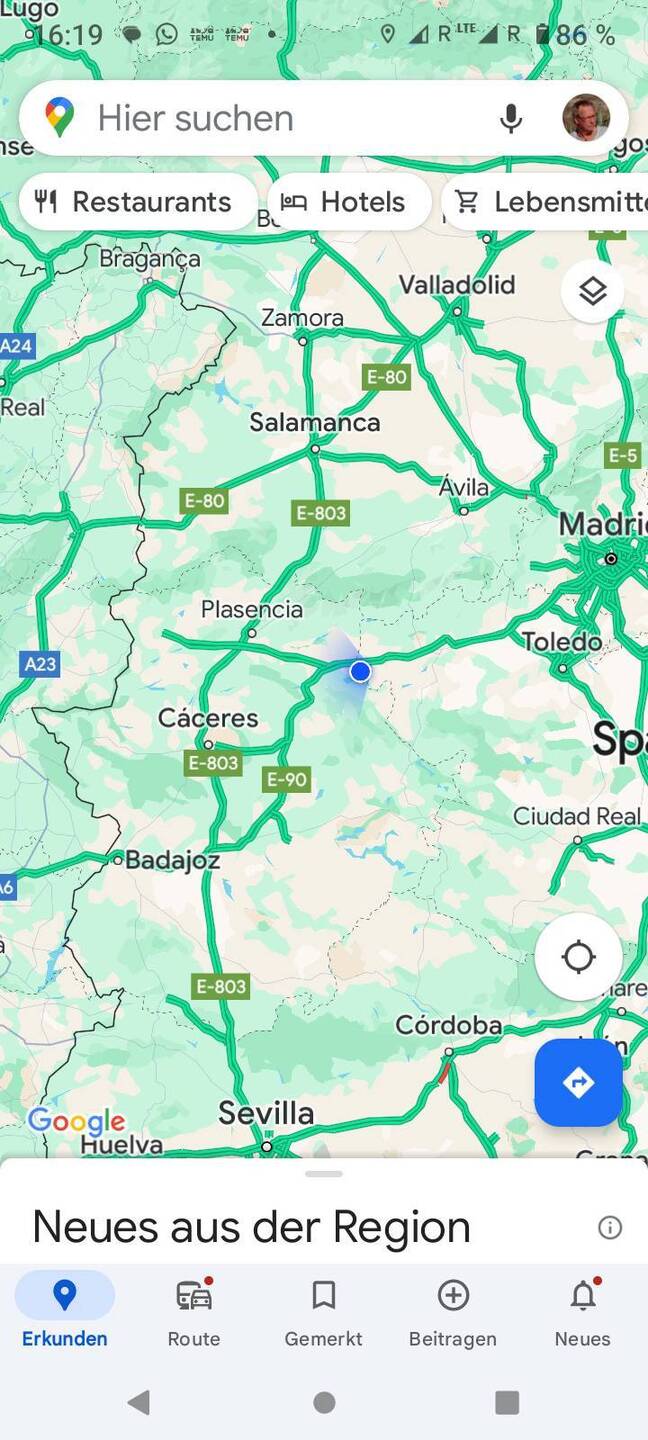Screen dimensions: 648x1440
Task: Open the profile avatar account menu
Action: tap(586, 118)
